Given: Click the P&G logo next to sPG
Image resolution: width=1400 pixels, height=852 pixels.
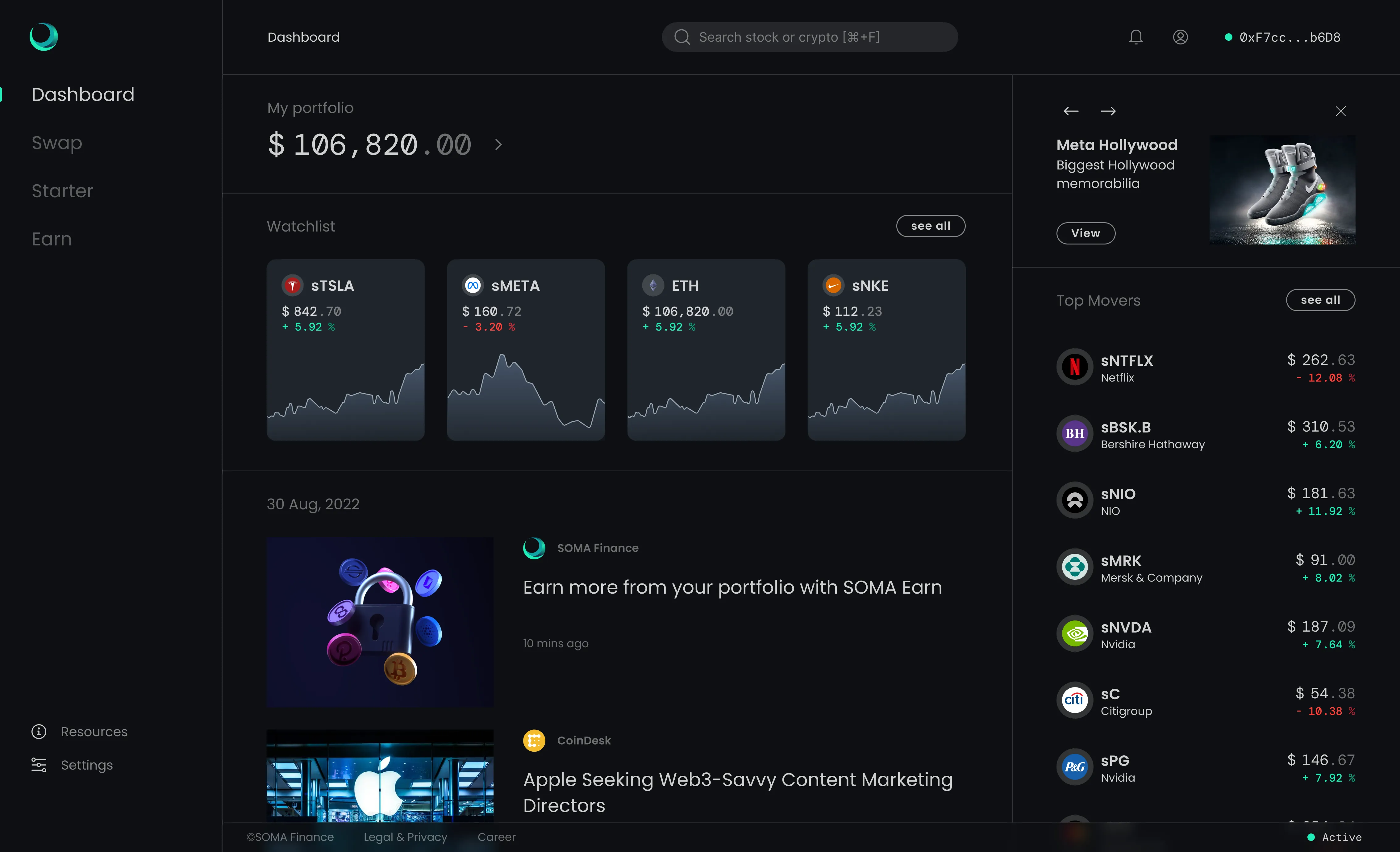Looking at the screenshot, I should (1074, 767).
